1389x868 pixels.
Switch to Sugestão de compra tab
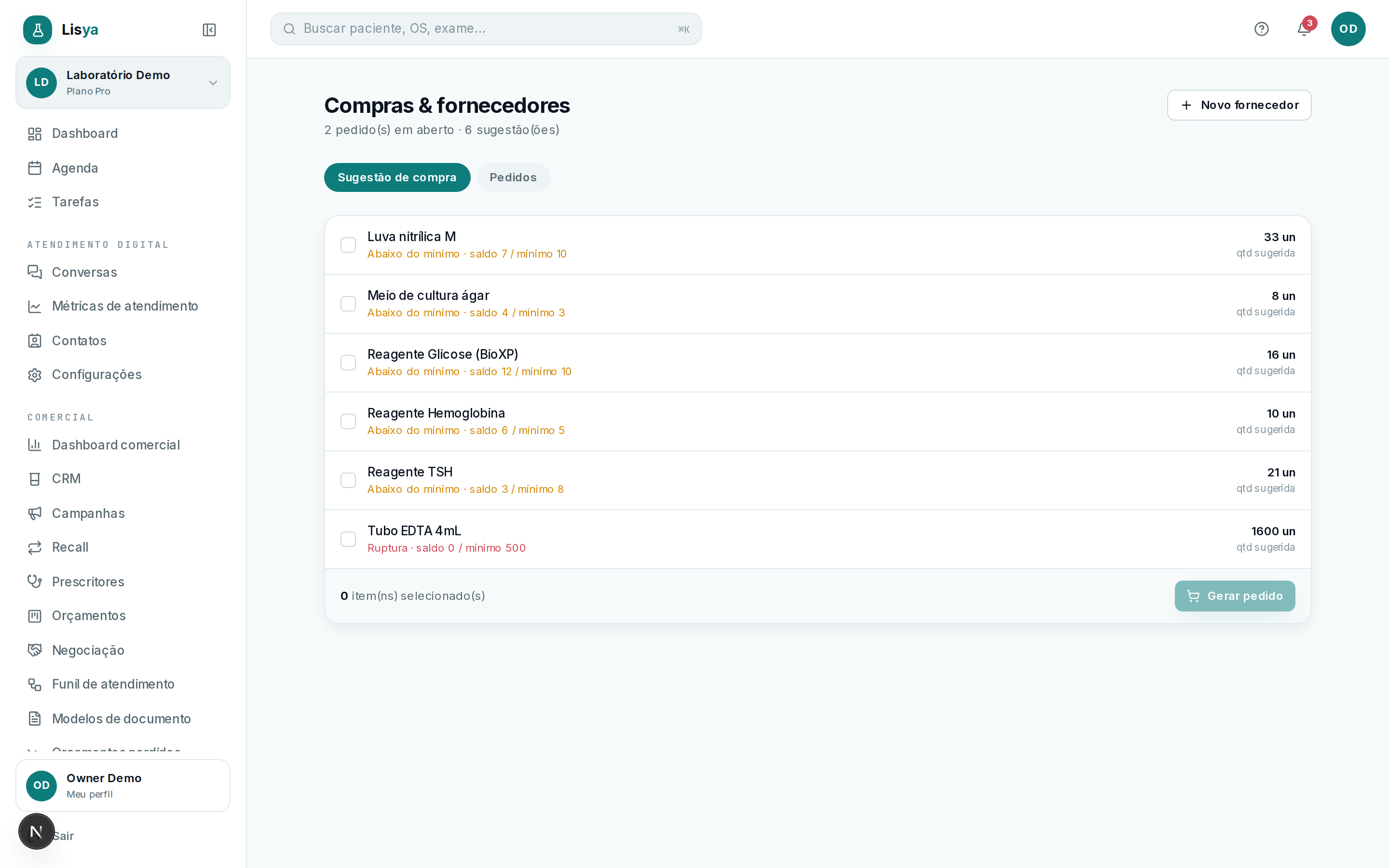(397, 177)
